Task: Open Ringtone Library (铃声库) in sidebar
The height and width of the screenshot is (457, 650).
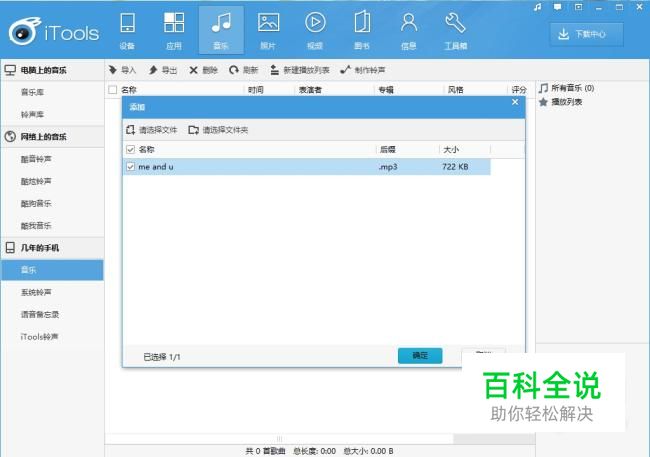Action: [x=32, y=114]
